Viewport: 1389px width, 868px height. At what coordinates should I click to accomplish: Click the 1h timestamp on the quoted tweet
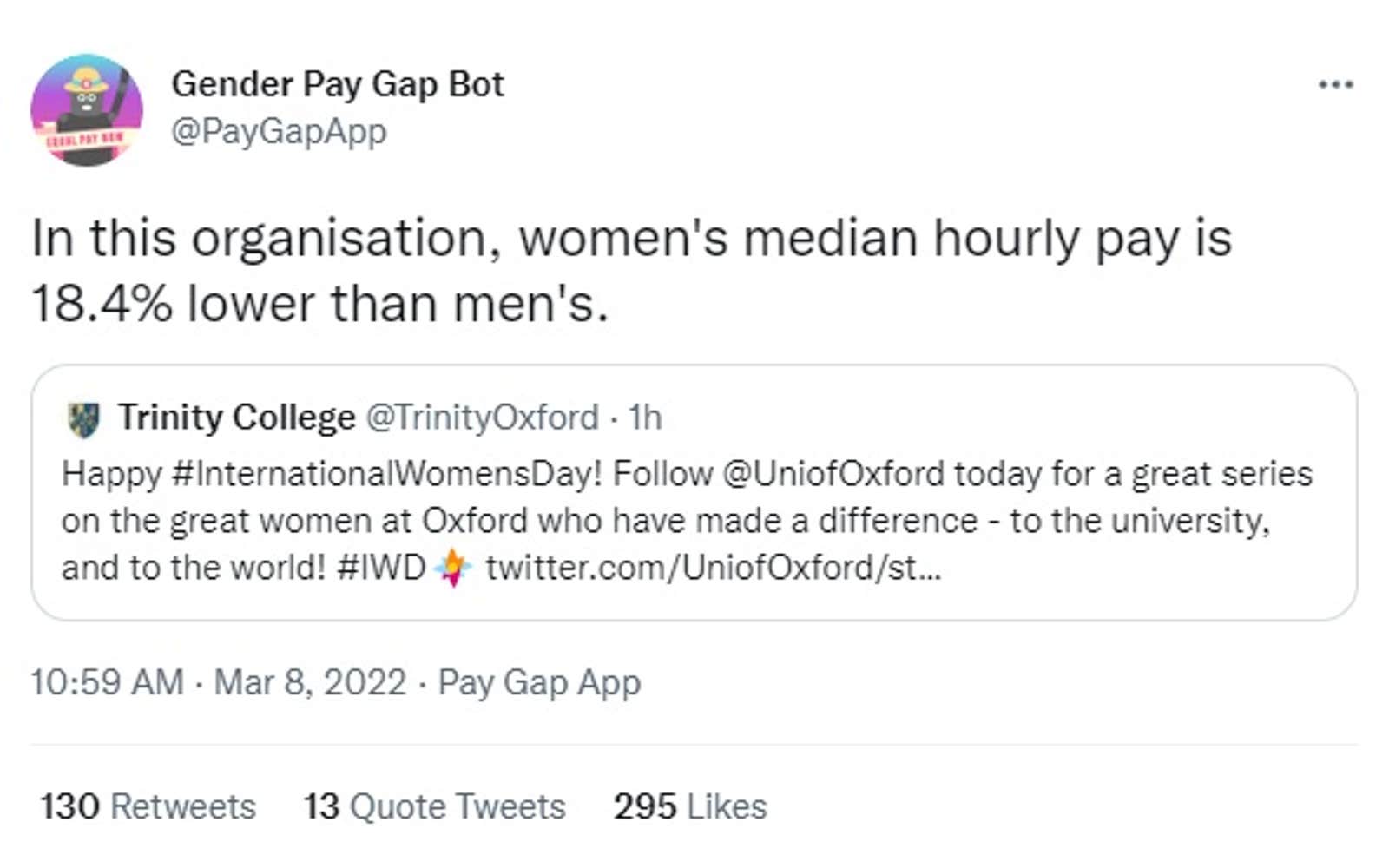click(642, 417)
